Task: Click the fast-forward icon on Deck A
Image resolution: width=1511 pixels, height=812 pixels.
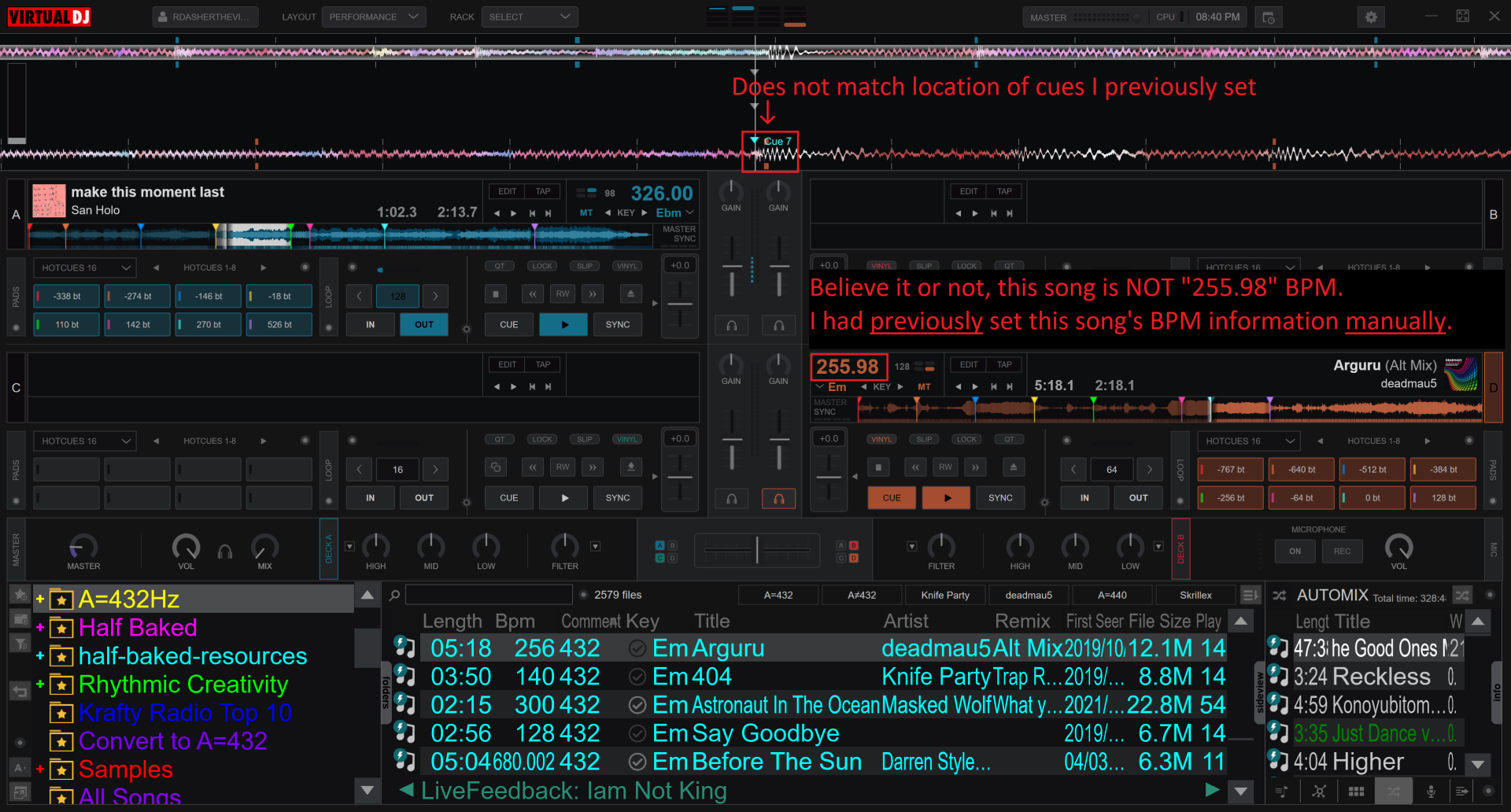Action: click(593, 294)
